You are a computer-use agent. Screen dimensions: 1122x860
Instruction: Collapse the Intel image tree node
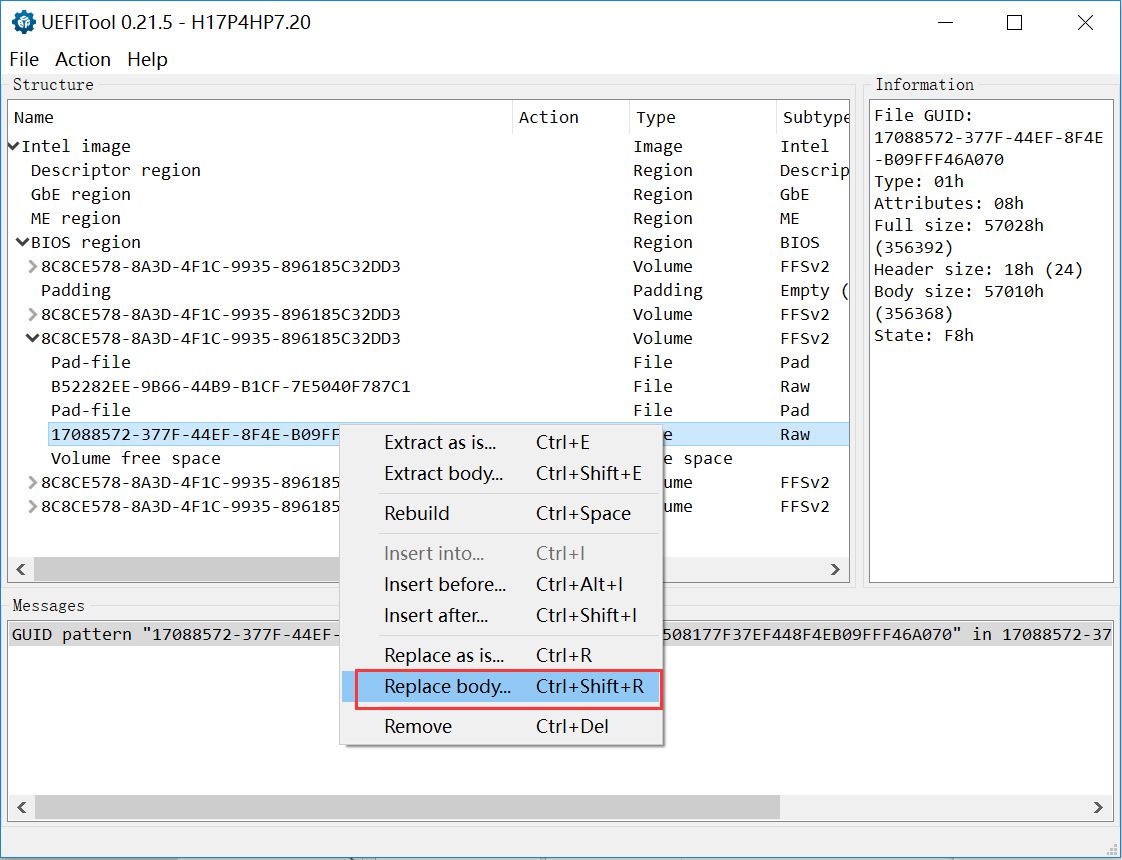click(14, 147)
